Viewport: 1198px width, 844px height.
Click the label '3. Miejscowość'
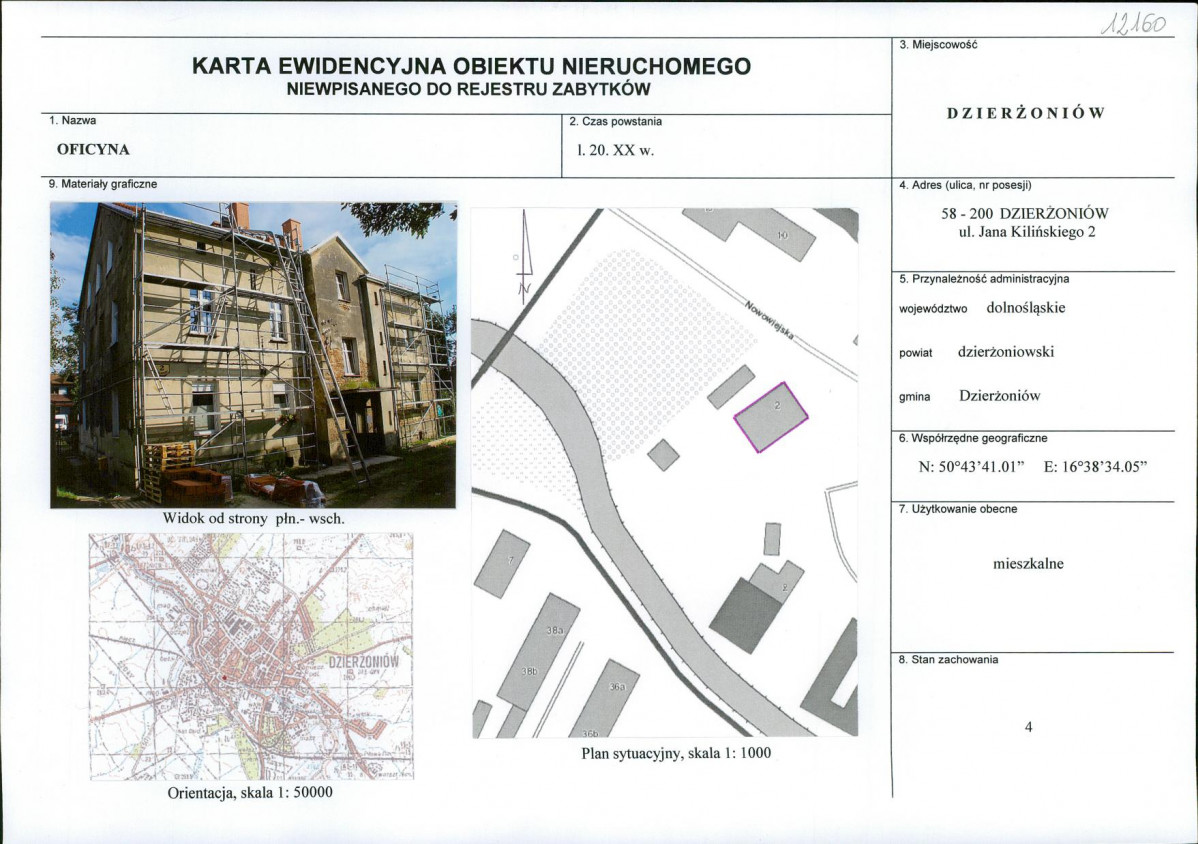(938, 44)
